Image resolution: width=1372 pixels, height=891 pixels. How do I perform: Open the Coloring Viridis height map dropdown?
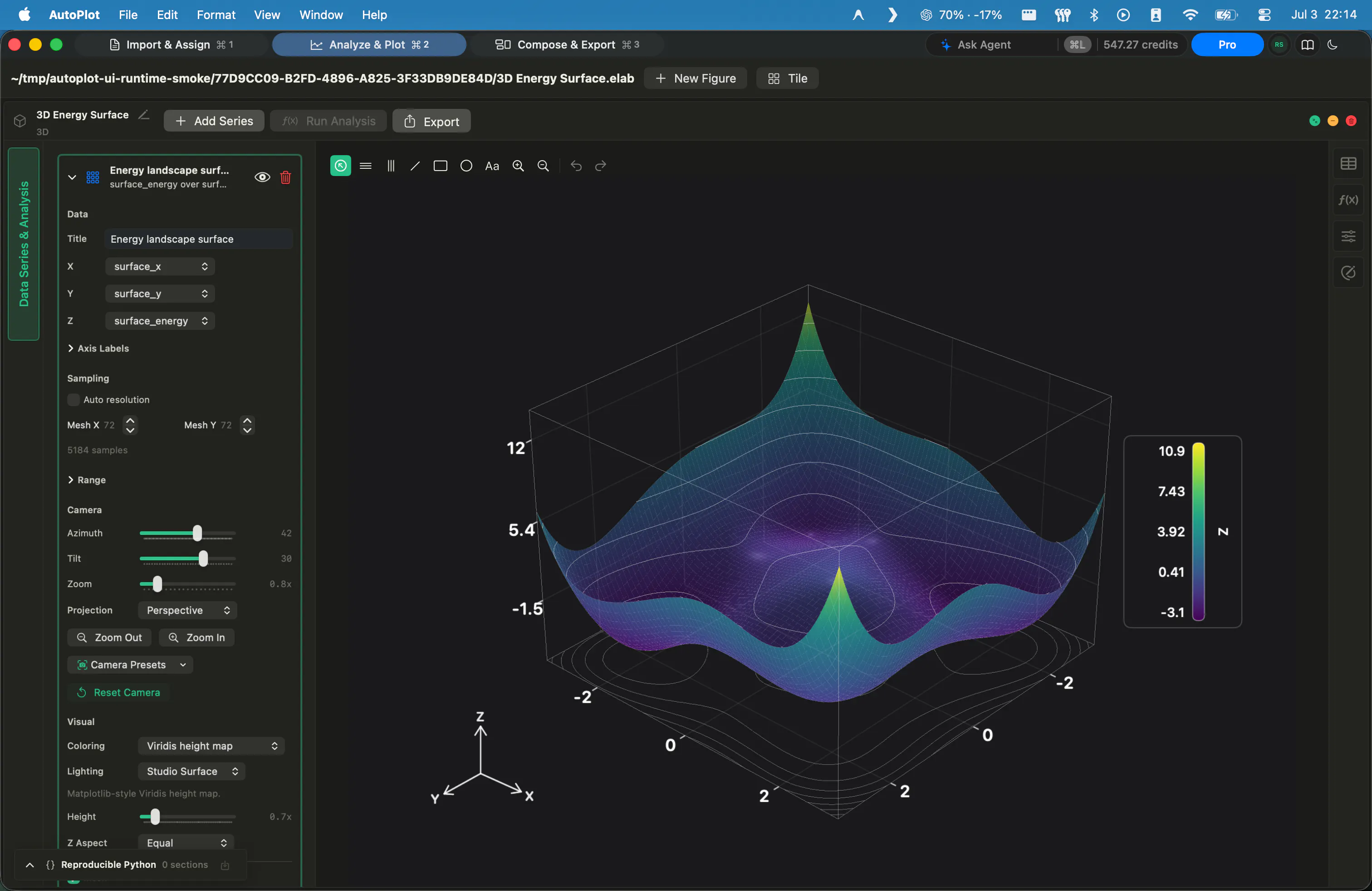coord(211,746)
